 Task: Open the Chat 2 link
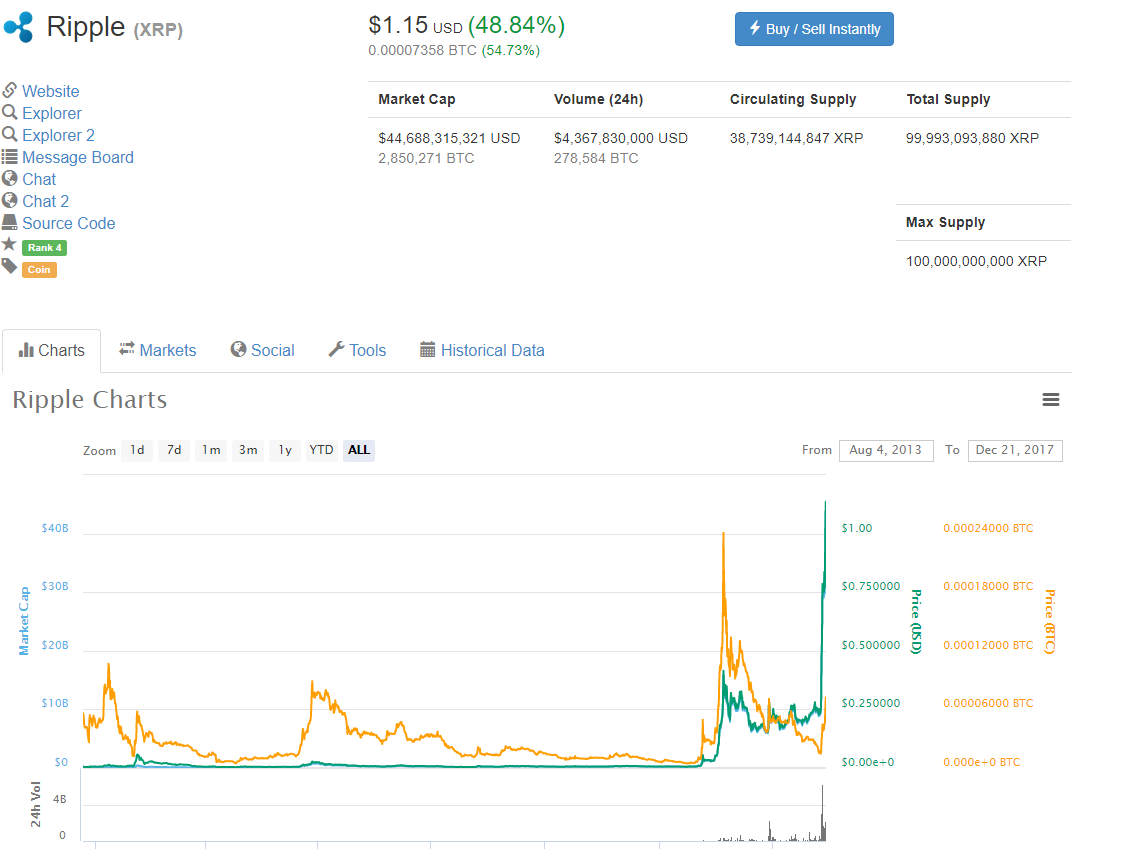[x=45, y=201]
